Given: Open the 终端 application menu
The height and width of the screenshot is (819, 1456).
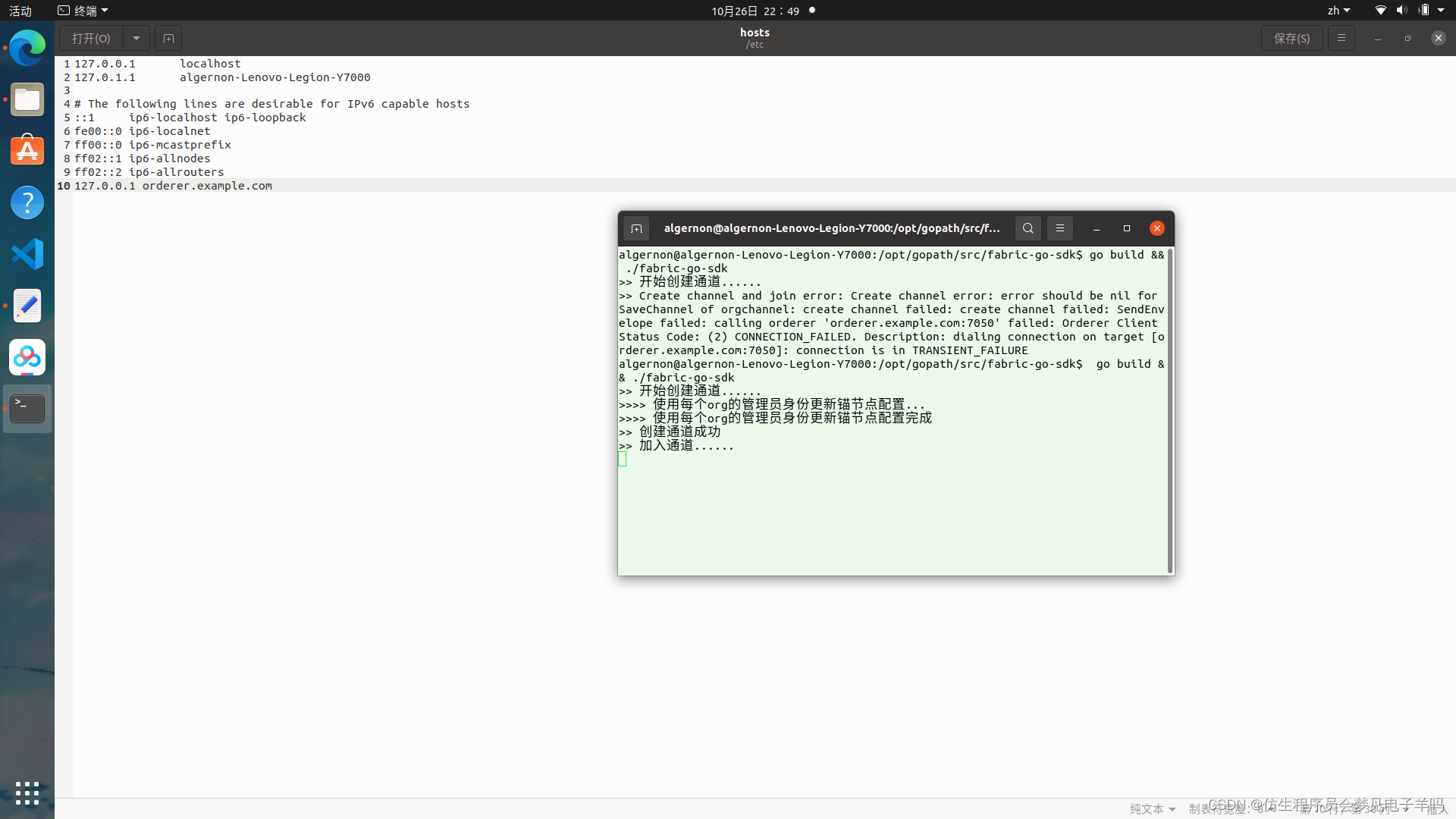Looking at the screenshot, I should pos(83,11).
